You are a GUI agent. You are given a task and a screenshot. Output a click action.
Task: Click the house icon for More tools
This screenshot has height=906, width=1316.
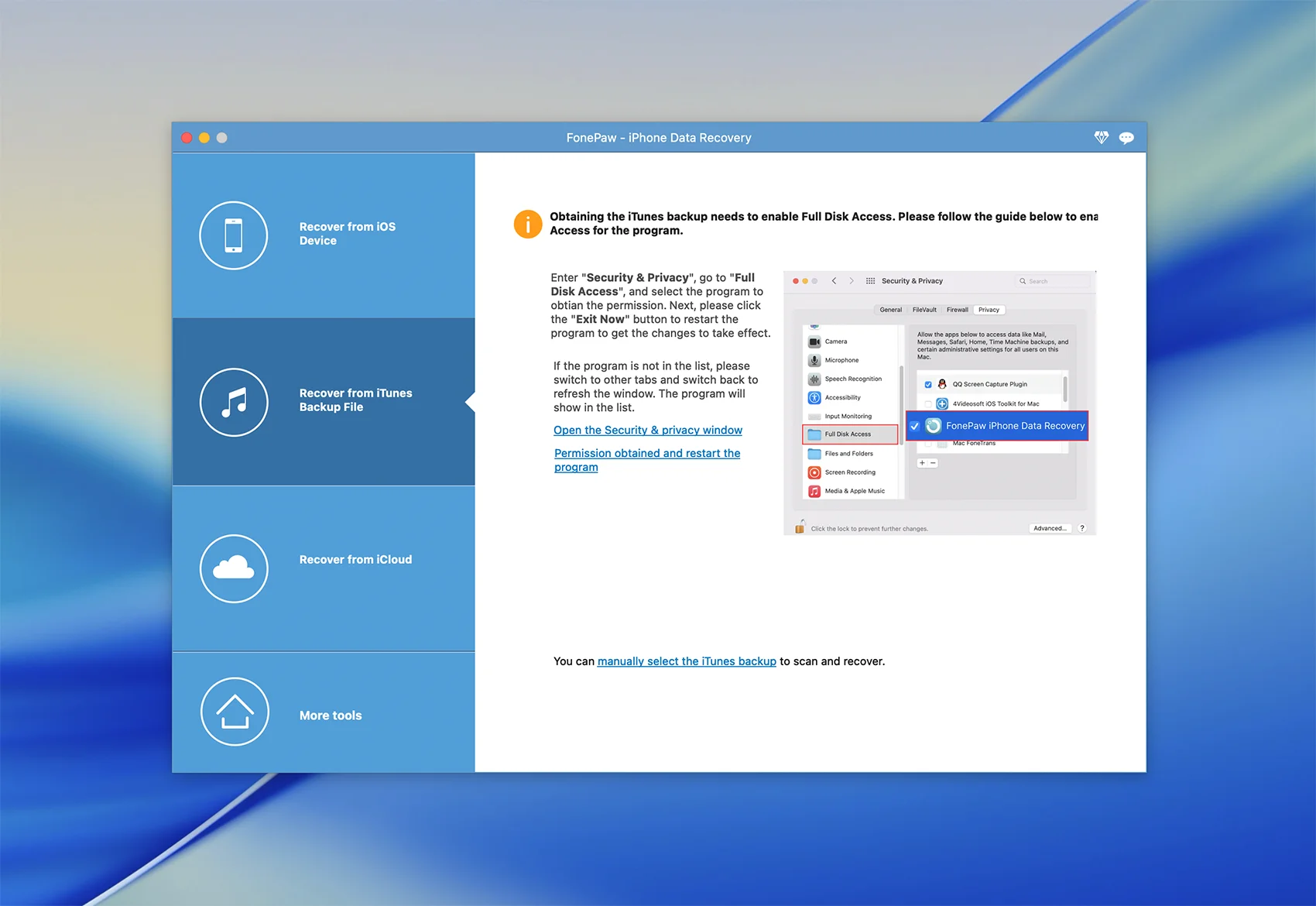pyautogui.click(x=235, y=712)
